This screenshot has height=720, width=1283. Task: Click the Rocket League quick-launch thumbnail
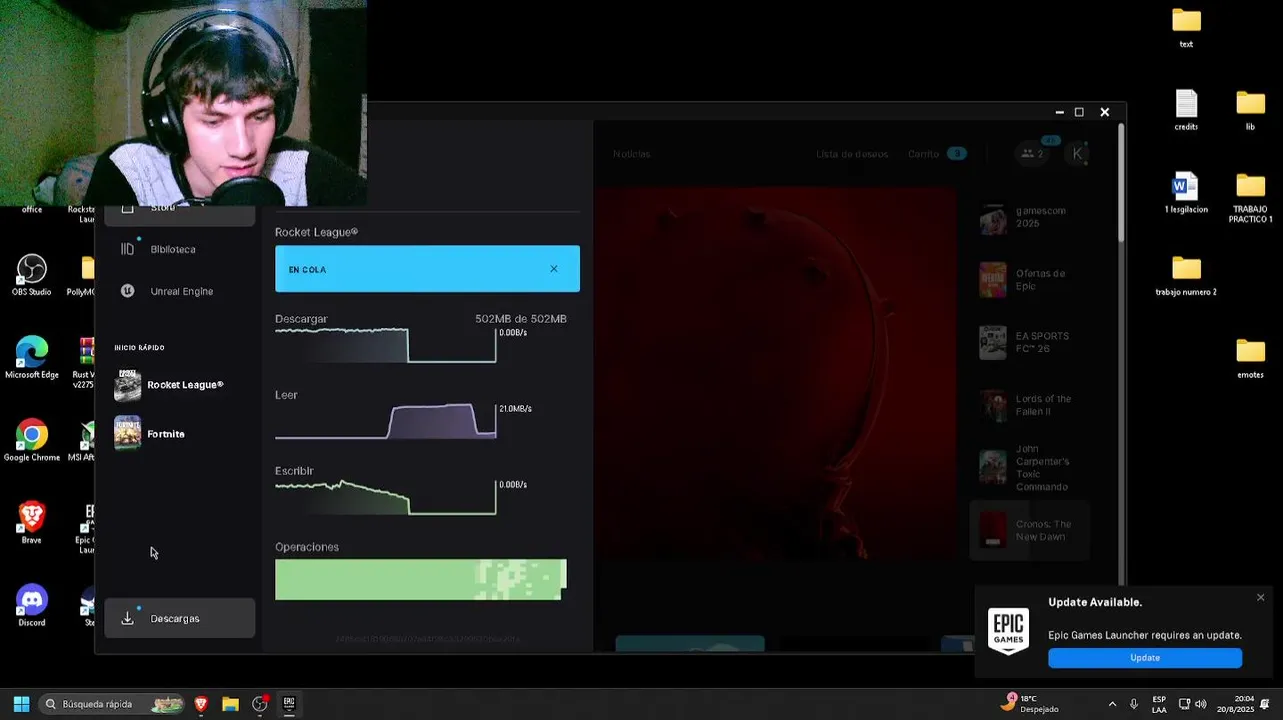(x=127, y=385)
